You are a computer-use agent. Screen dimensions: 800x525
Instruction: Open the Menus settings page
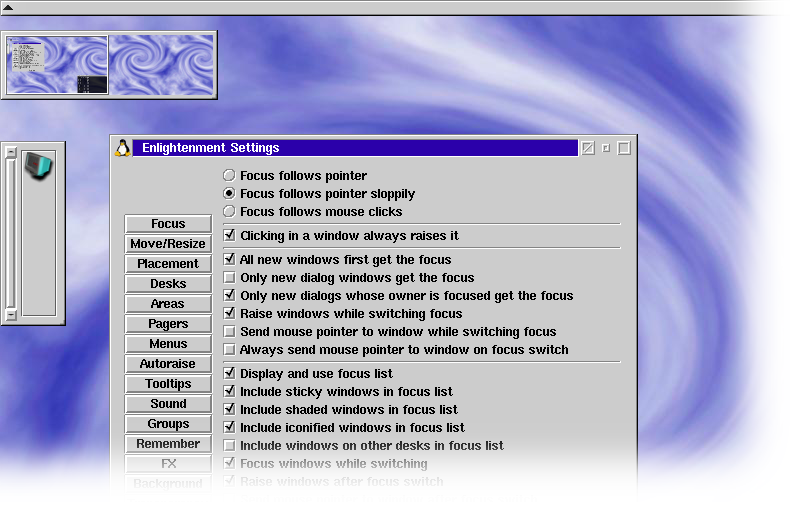point(168,343)
